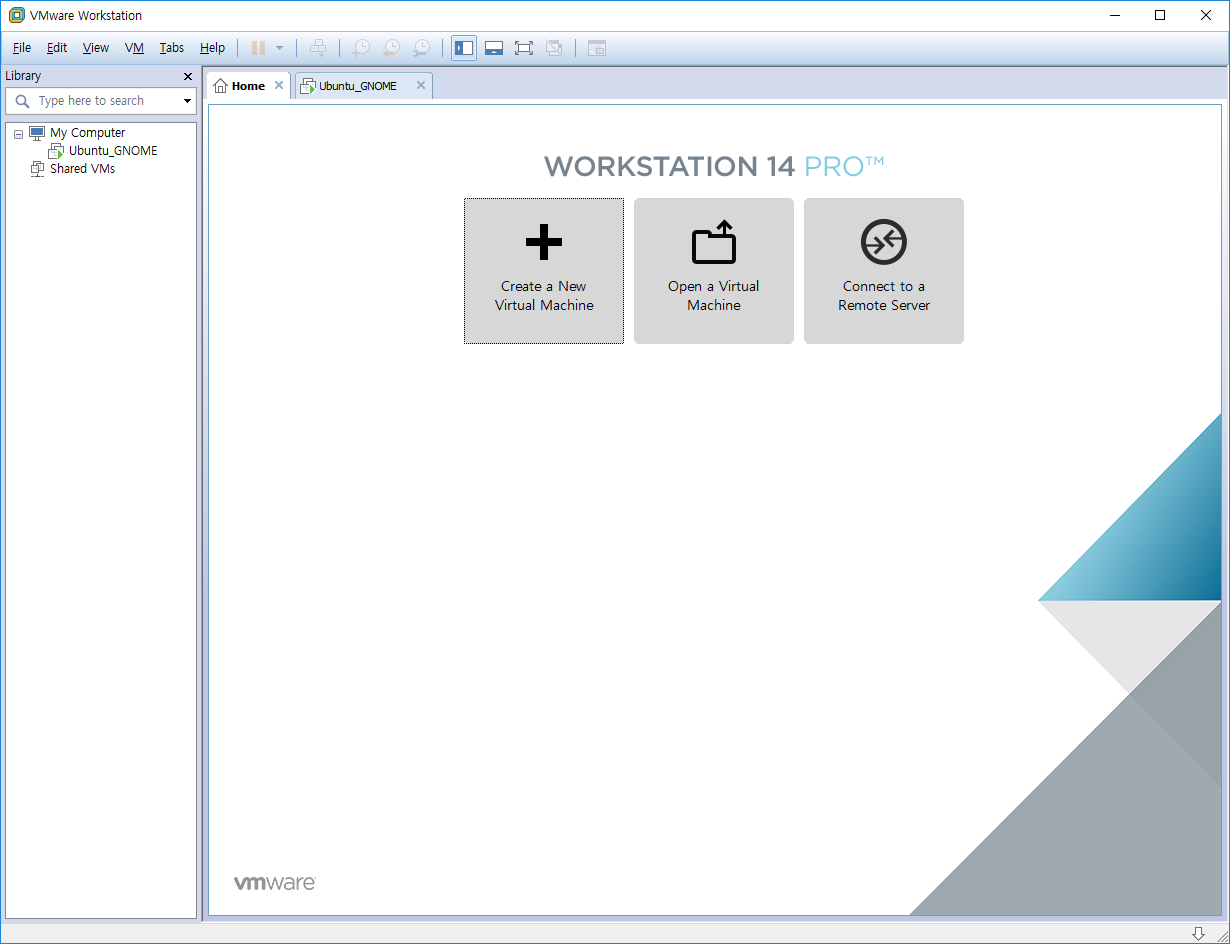1230x944 pixels.
Task: Click the plus icon on Create New VM tile
Action: point(544,242)
